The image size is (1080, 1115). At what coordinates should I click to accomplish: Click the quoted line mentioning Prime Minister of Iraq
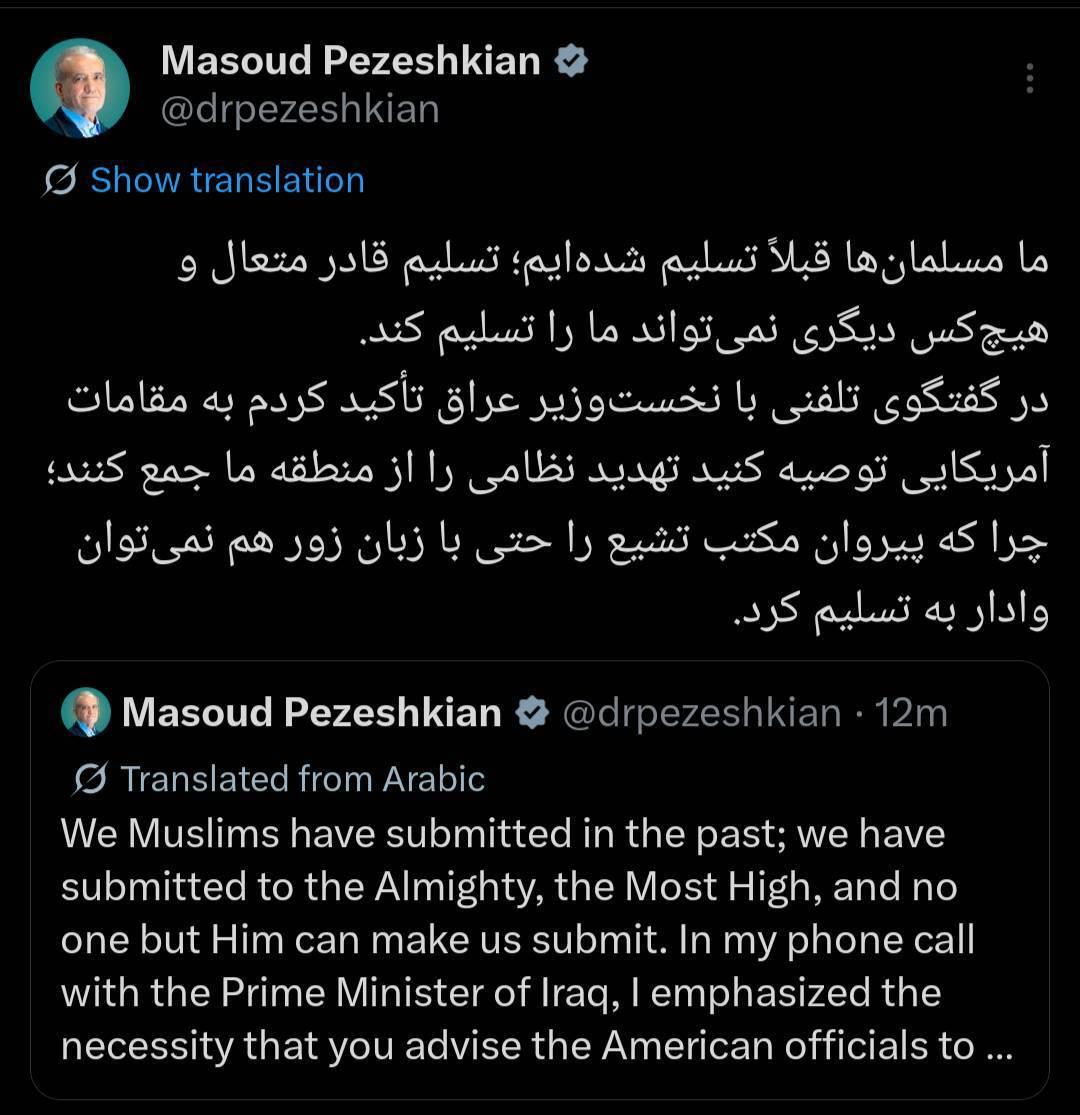coord(501,993)
